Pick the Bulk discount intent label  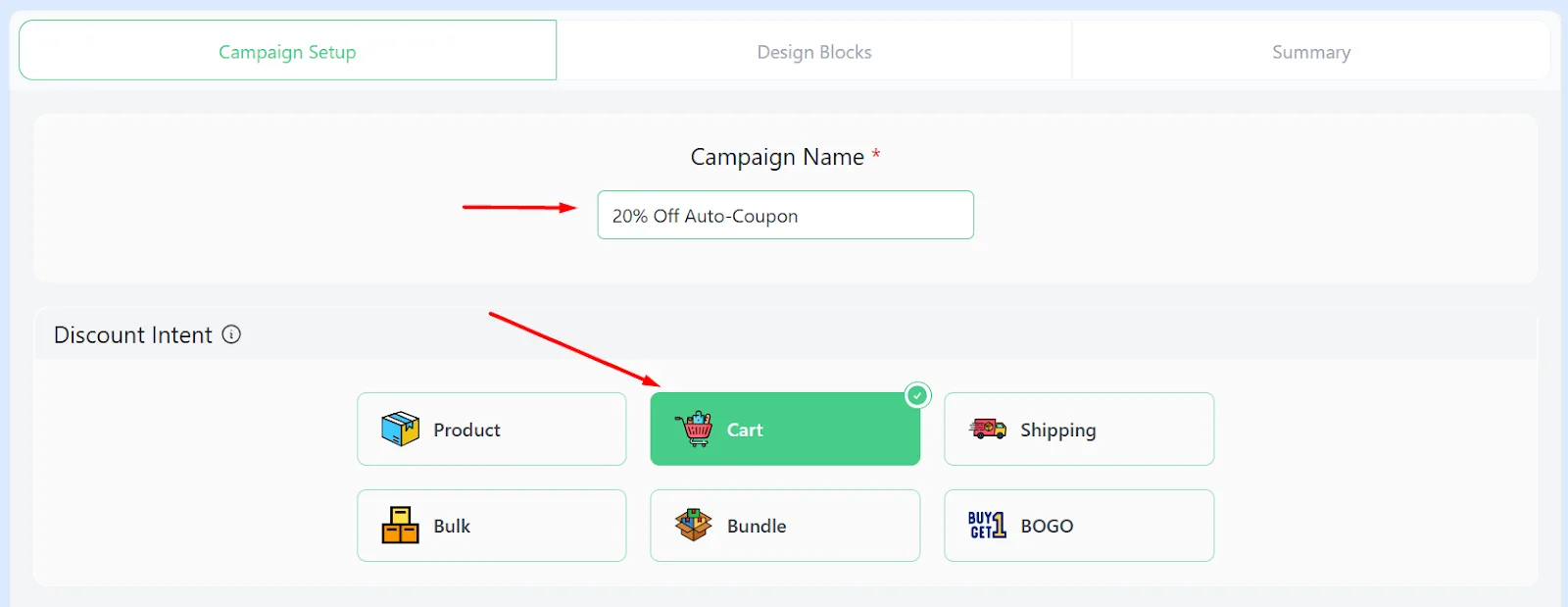pos(452,526)
